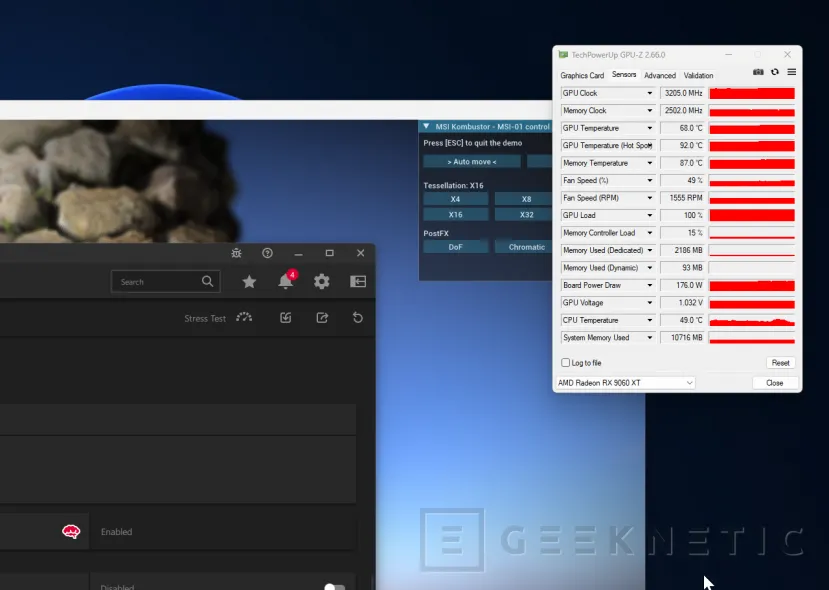Collapse the MSI Kombustor control panel triangle
The height and width of the screenshot is (590, 829).
[426, 126]
